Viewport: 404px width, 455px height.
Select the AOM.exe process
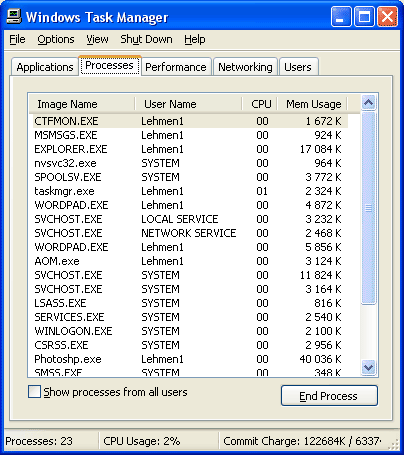190,261
